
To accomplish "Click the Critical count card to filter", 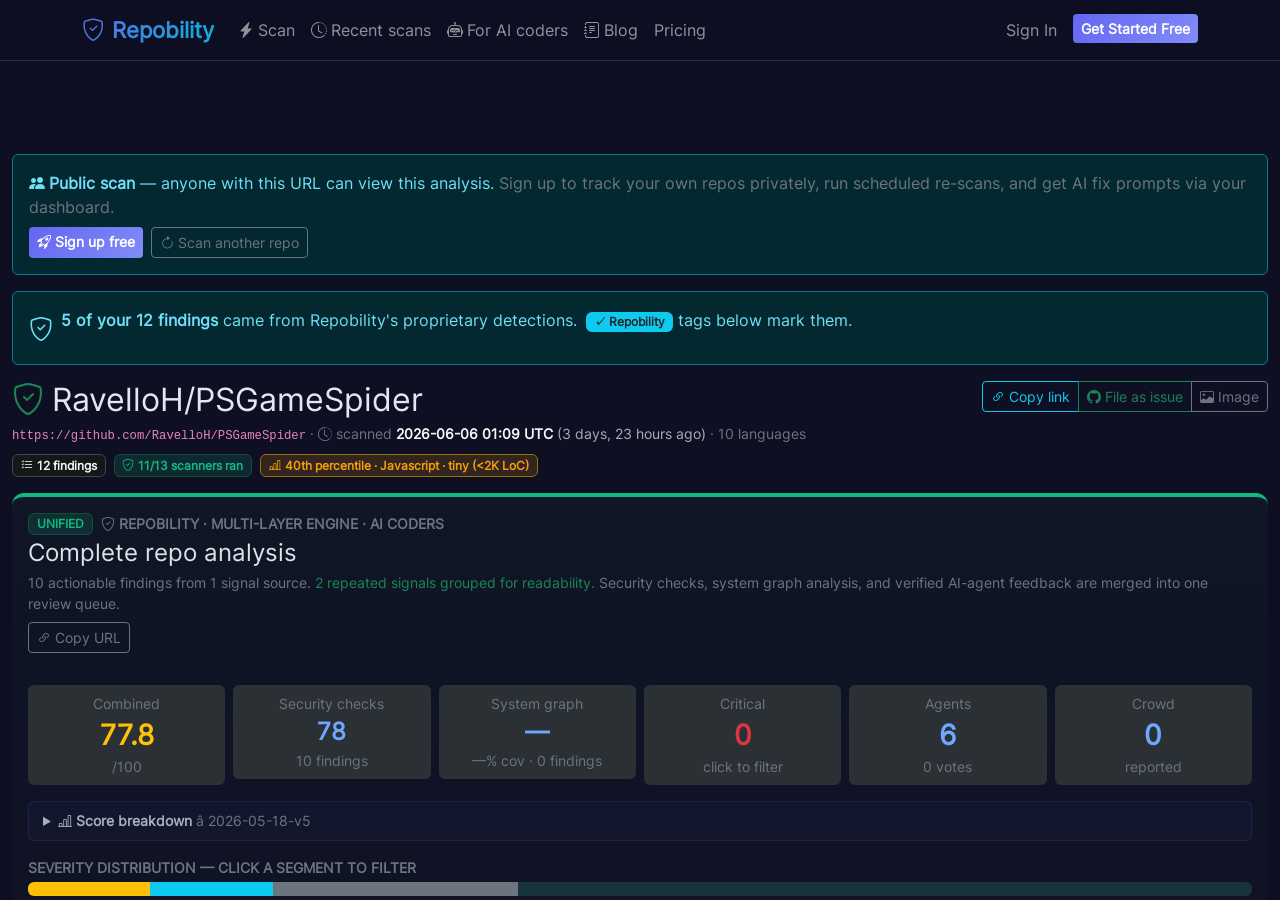I will click(742, 735).
